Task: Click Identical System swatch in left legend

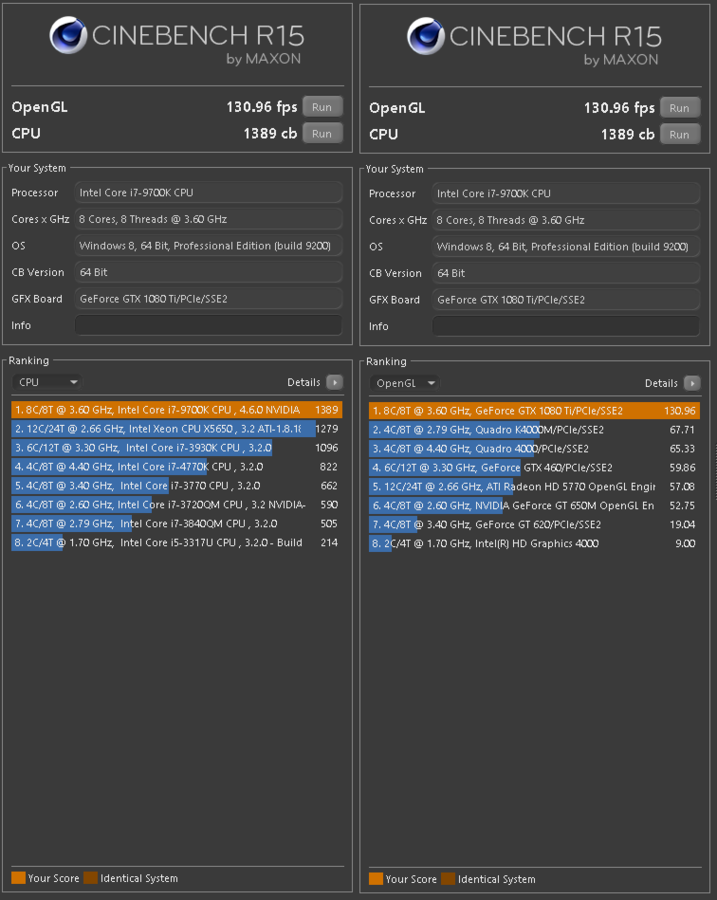Action: pos(90,878)
